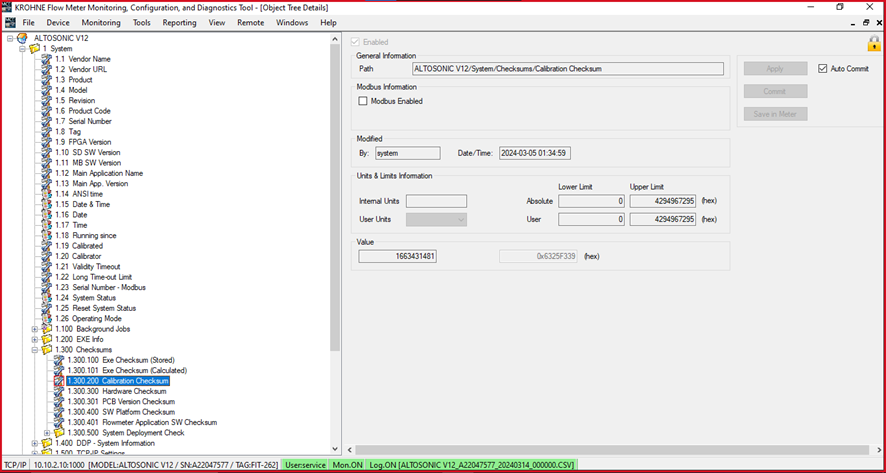Click the icon beside Calibration Checksum

point(59,381)
